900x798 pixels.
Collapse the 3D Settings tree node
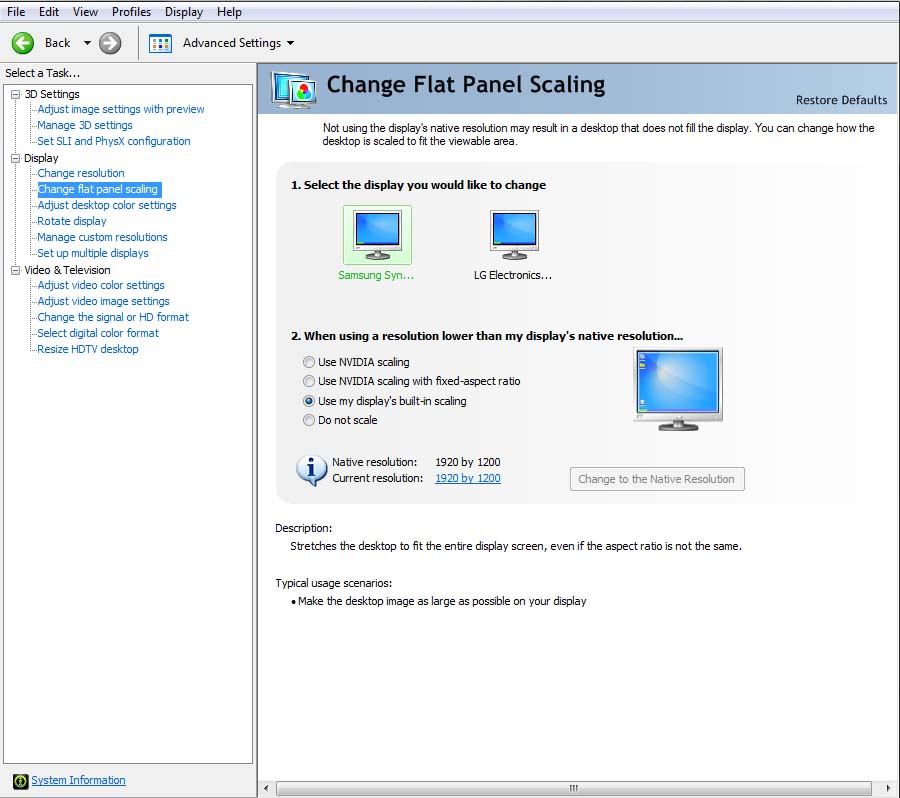pos(15,94)
